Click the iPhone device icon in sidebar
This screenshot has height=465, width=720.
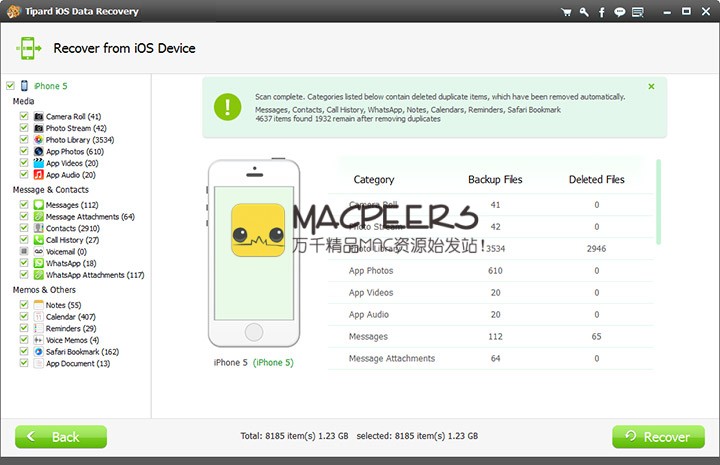(24, 86)
